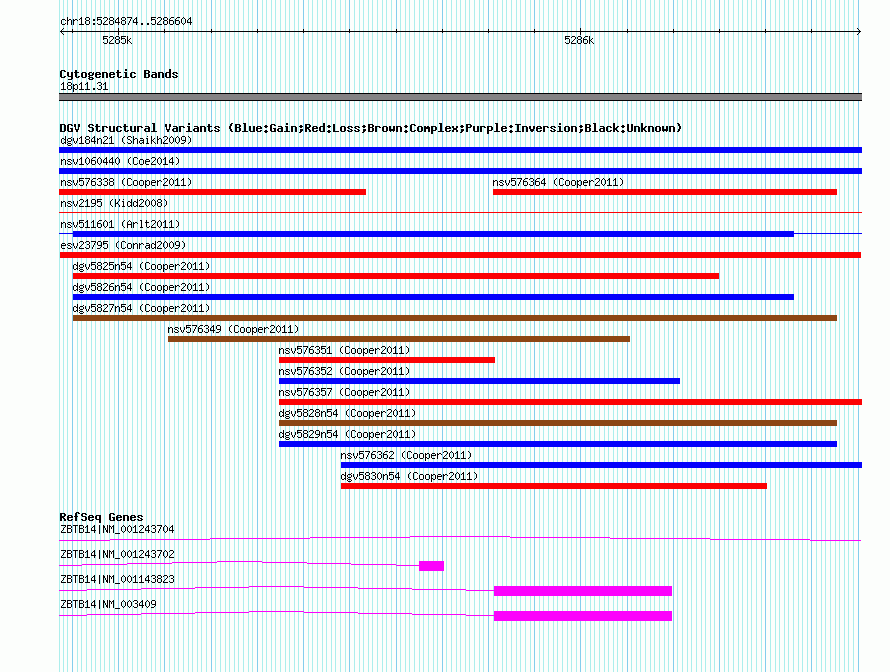Select the ZBTB14|NM_001243704 gene label
This screenshot has width=890, height=672.
point(117,530)
